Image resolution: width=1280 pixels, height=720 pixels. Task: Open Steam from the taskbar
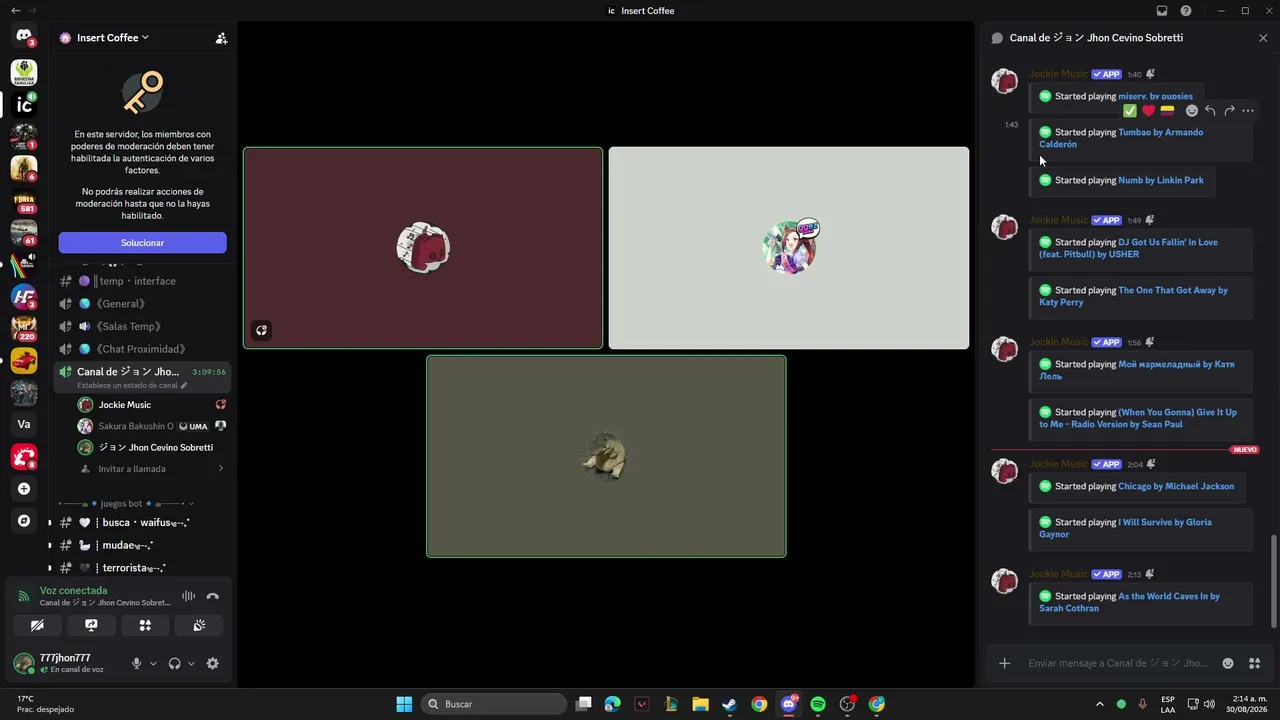pos(730,704)
